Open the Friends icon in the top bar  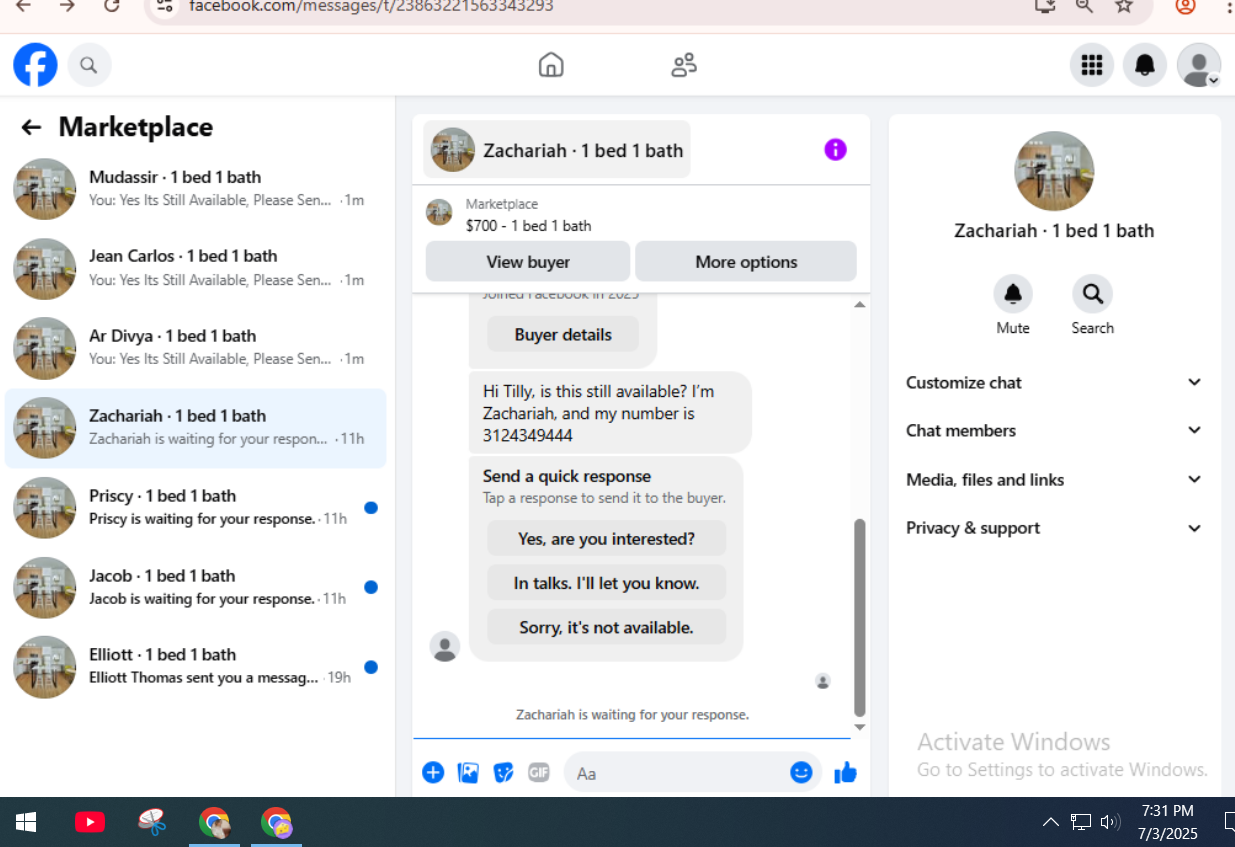pos(684,65)
